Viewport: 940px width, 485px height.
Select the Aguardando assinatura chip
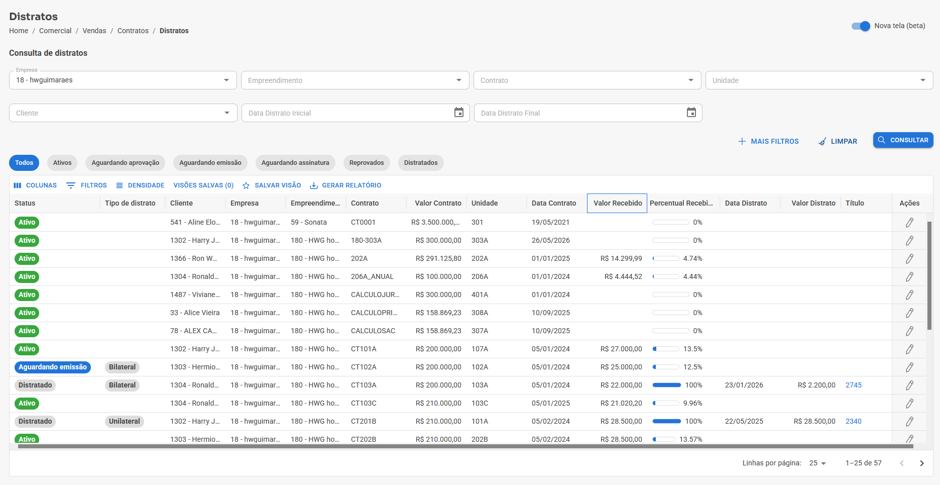(x=296, y=162)
